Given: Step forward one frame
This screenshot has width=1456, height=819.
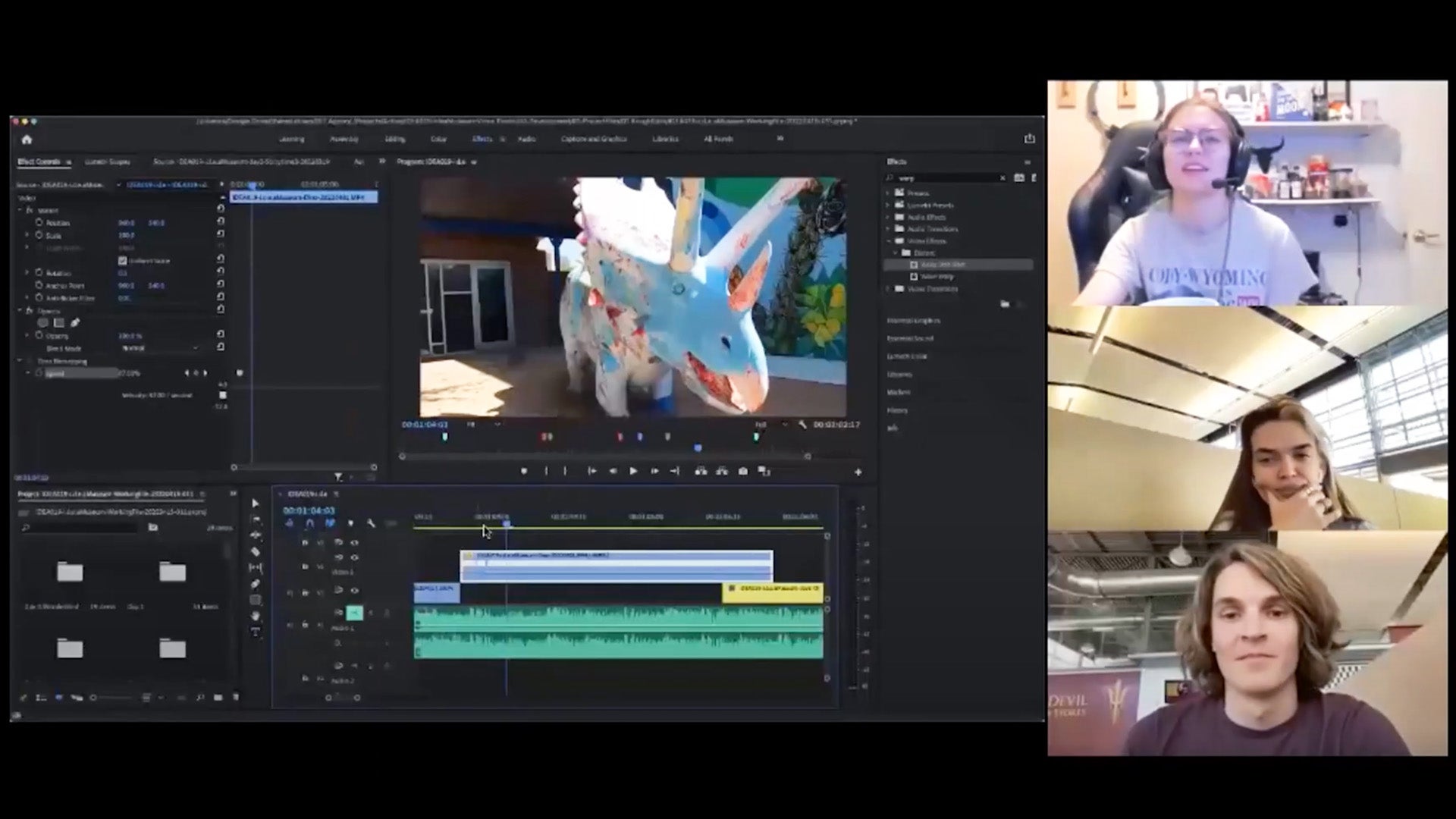Looking at the screenshot, I should [x=654, y=471].
